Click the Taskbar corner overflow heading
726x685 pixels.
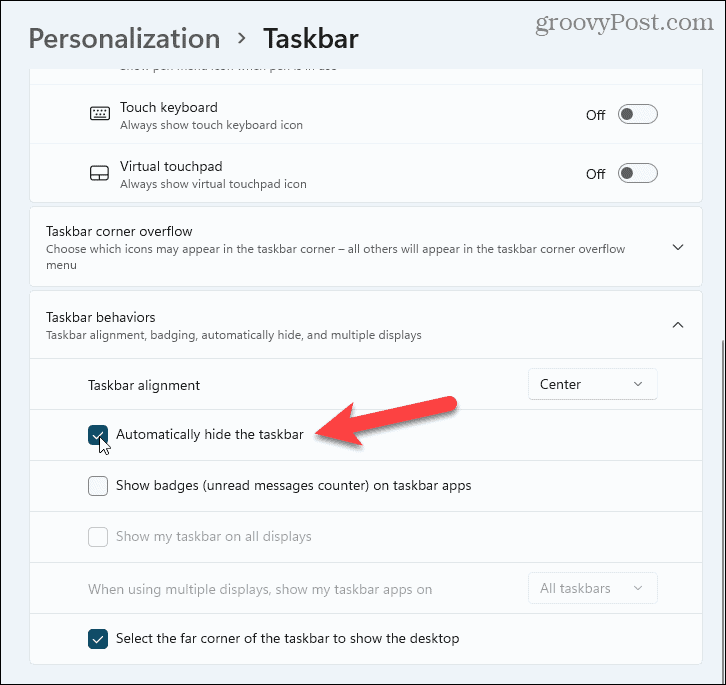pyautogui.click(x=119, y=231)
